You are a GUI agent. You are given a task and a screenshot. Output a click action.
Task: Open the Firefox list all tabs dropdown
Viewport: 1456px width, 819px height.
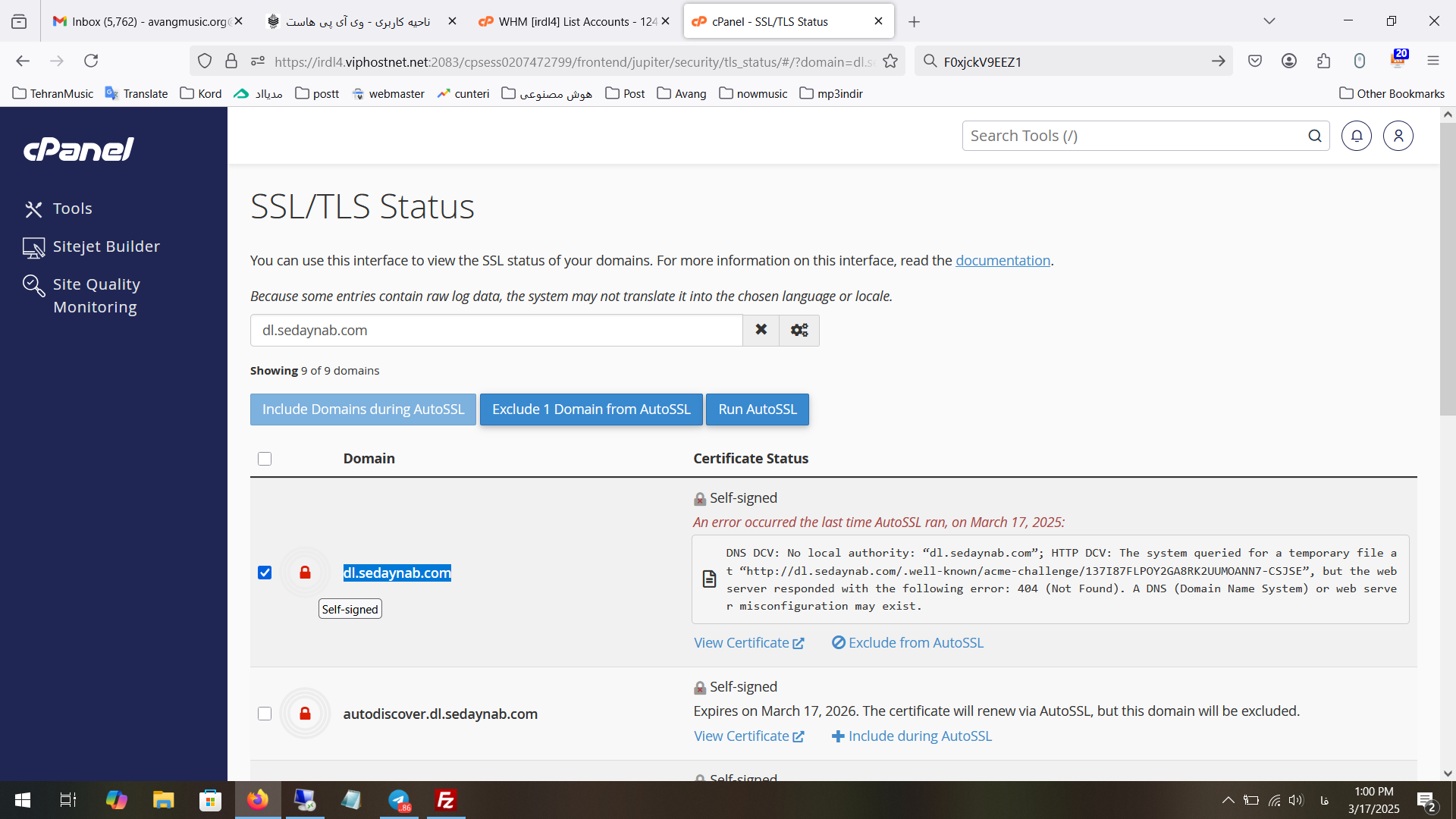click(1269, 21)
